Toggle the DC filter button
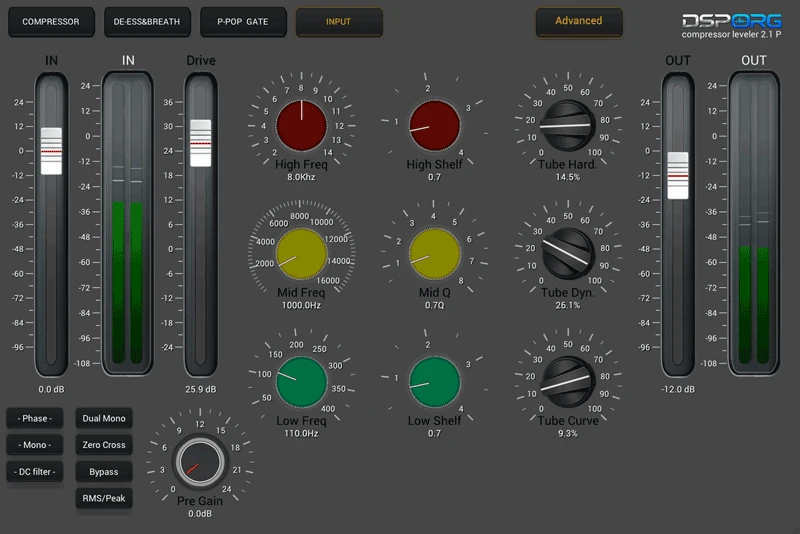800x534 pixels. coord(35,472)
